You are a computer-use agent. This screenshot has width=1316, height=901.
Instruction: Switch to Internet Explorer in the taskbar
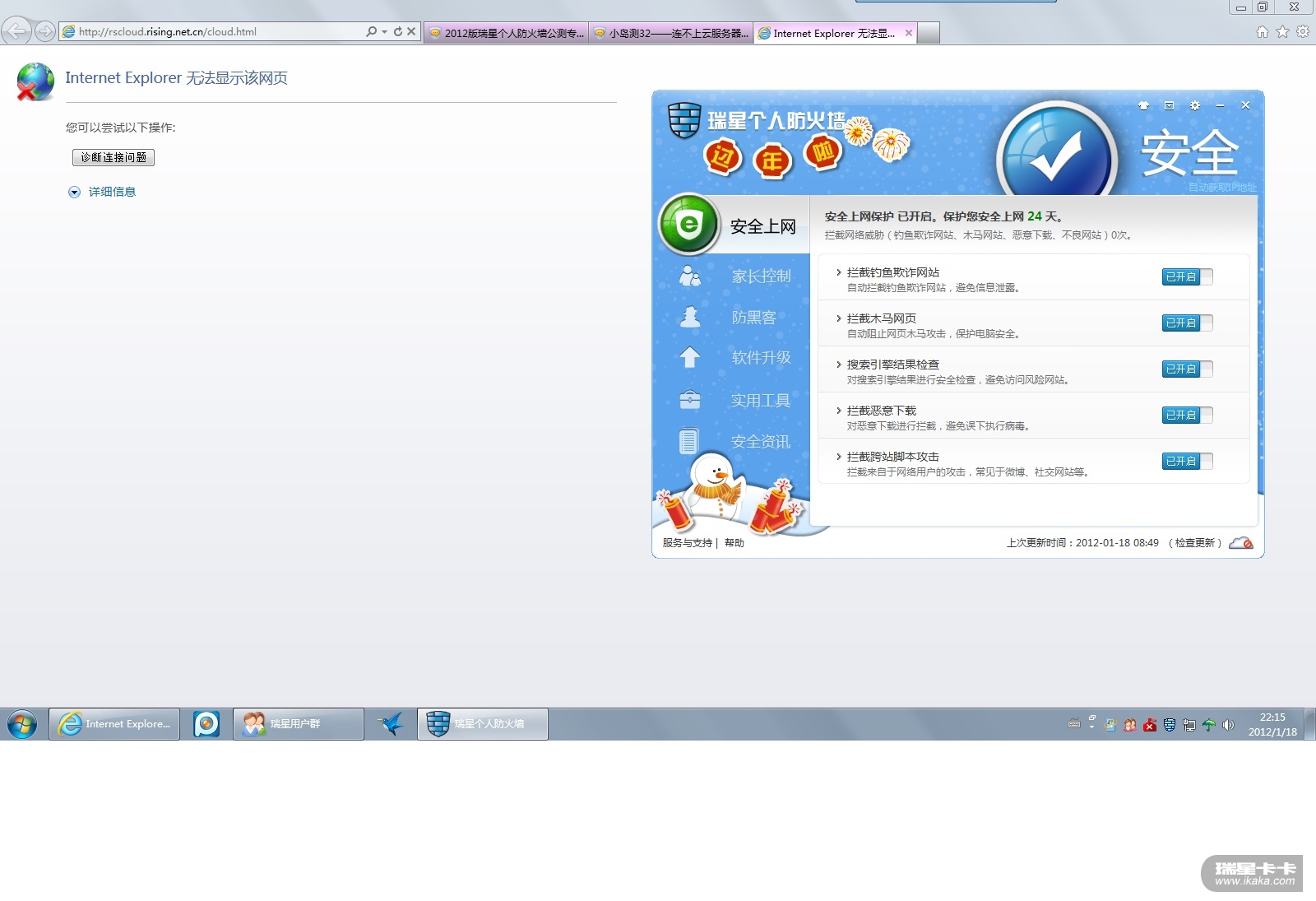(x=114, y=724)
